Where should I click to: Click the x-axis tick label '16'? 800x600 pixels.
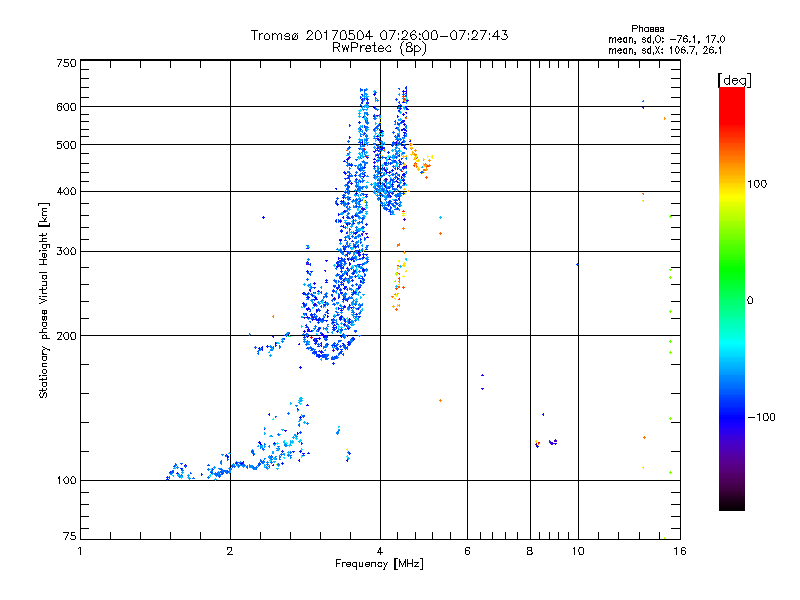click(680, 551)
